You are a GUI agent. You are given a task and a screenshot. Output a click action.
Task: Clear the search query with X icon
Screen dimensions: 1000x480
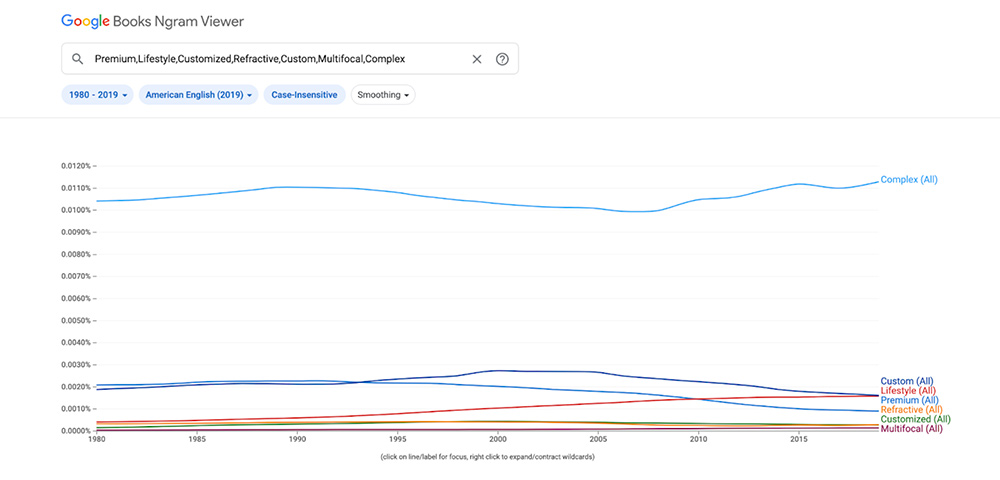point(477,59)
